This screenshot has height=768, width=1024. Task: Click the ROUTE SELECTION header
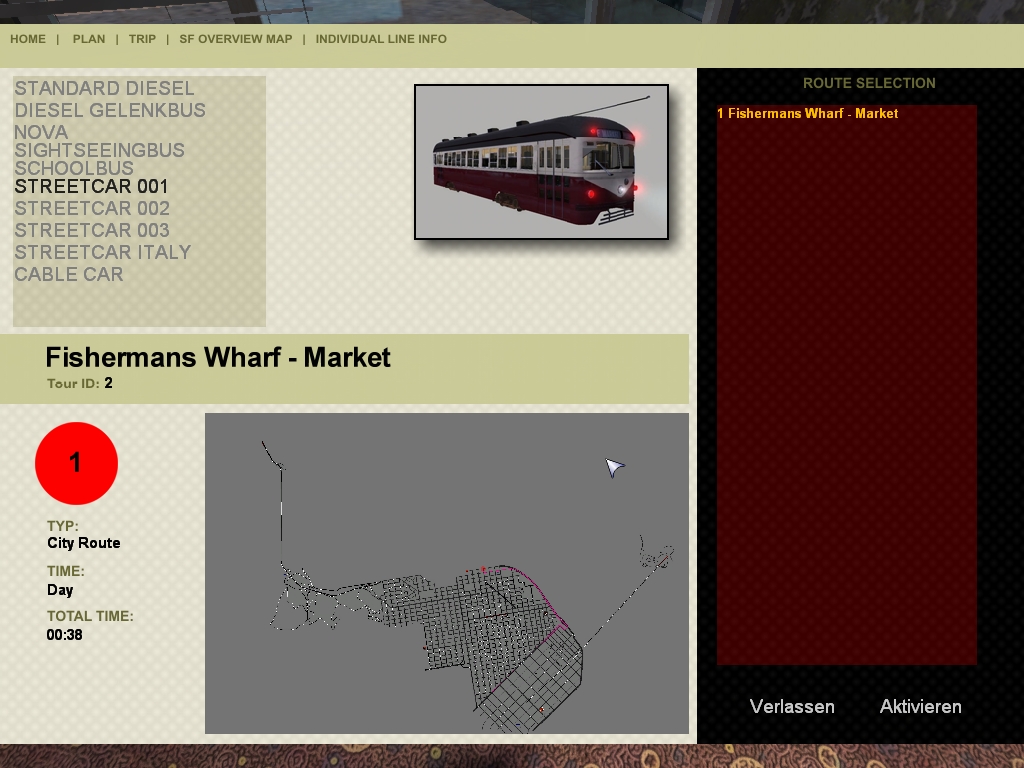pyautogui.click(x=869, y=84)
